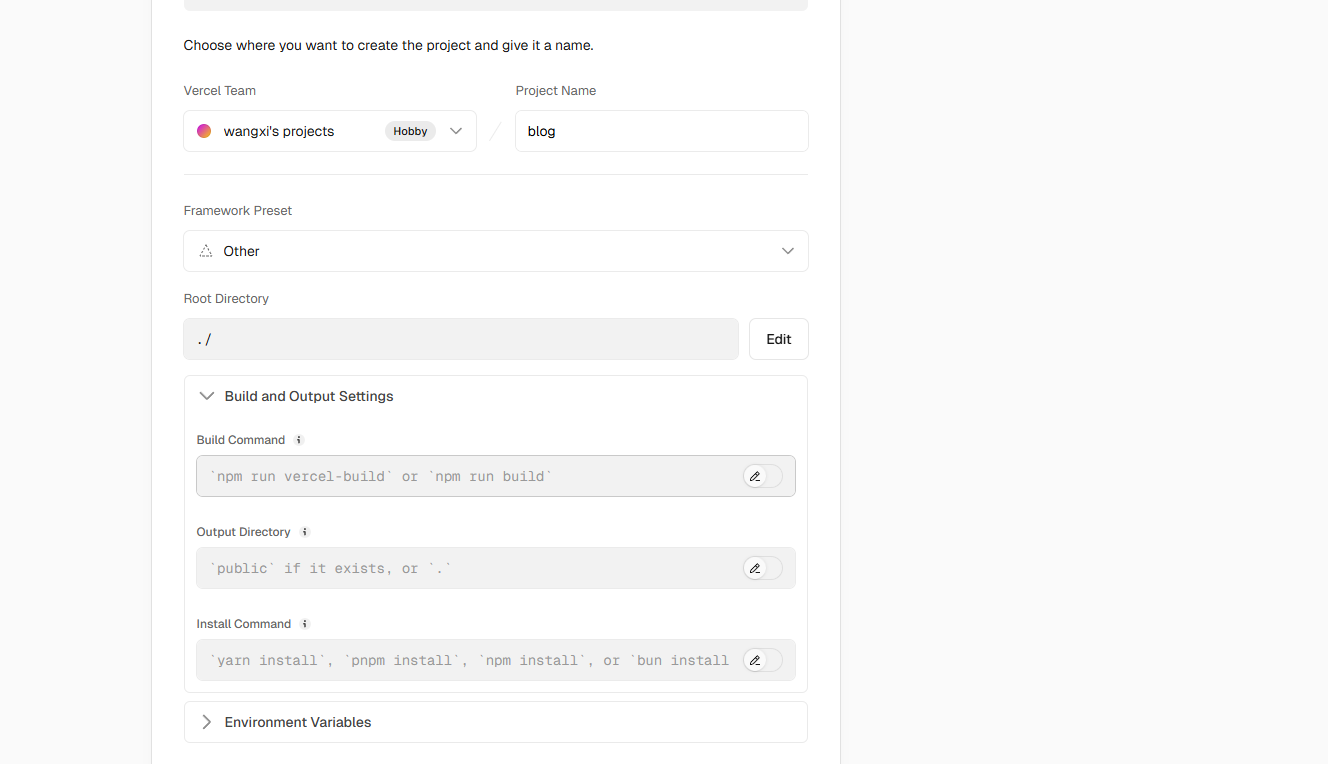Focus the Project Name field containing blog
1328x764 pixels.
[x=661, y=131]
